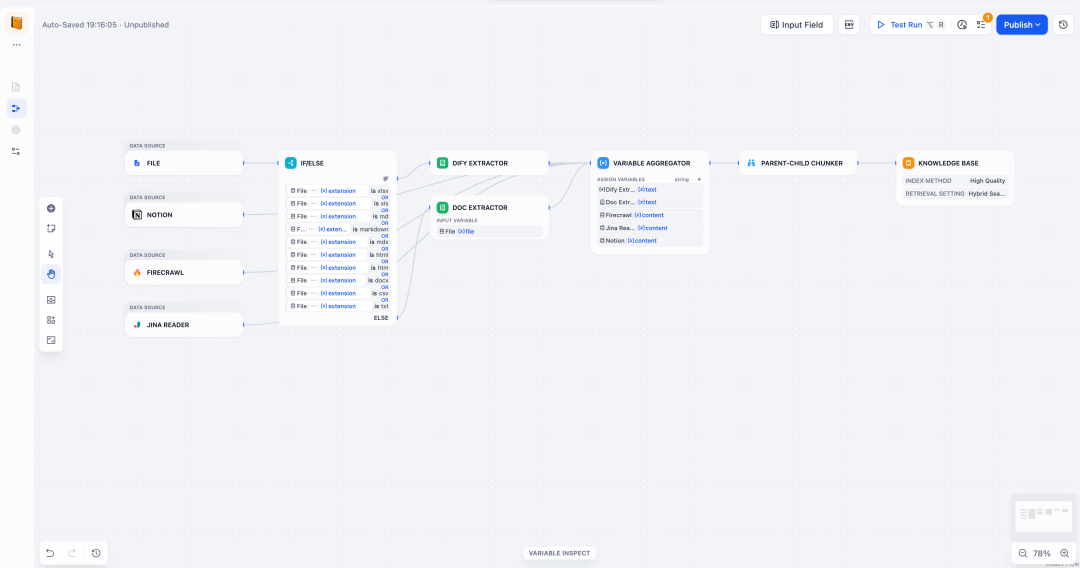Click the Export image icon in canvas toolbar
This screenshot has height=568, width=1080.
pos(51,300)
